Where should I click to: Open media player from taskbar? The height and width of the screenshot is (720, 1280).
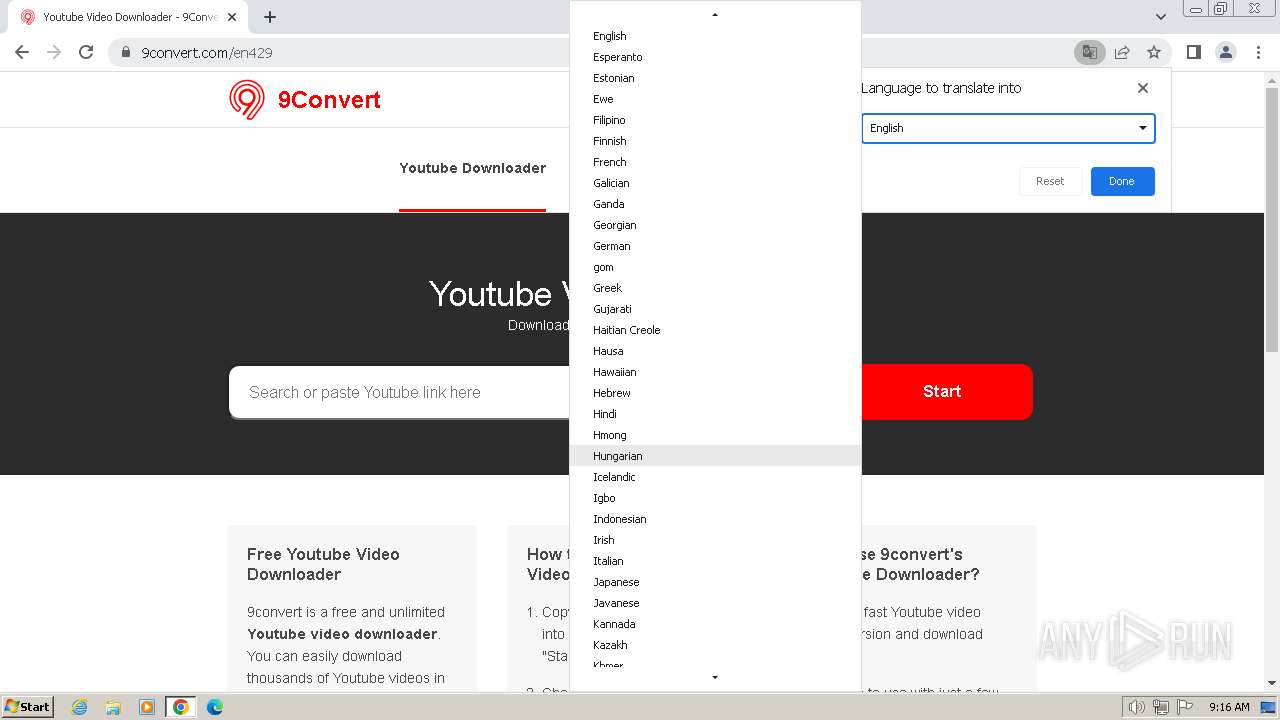(146, 707)
